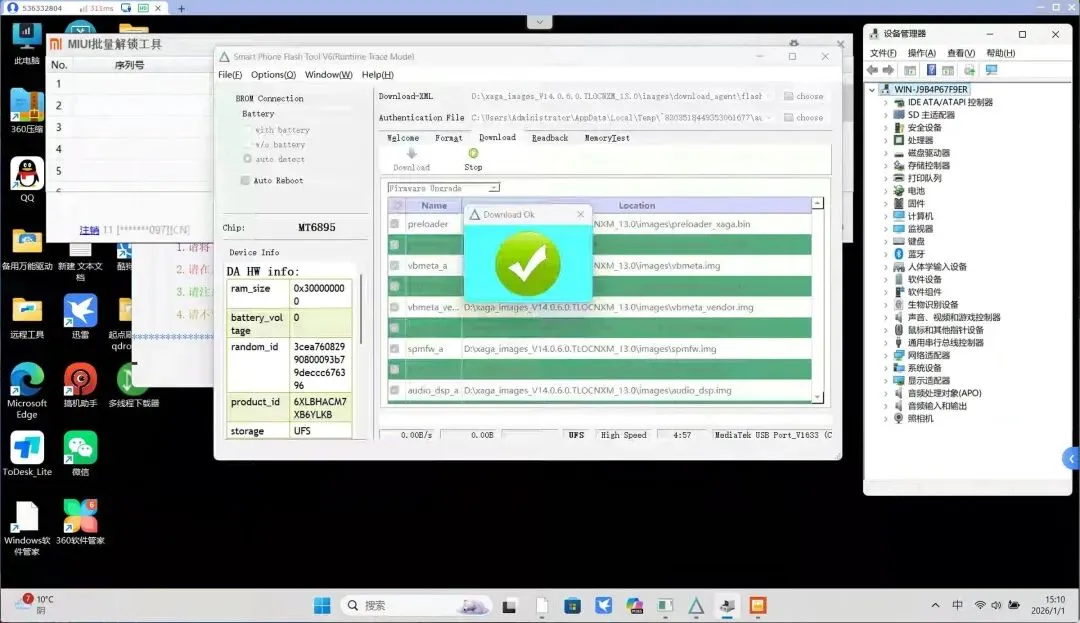Viewport: 1080px width, 623px height.
Task: Open the 操作(A) menu in Device Manager
Action: (922, 53)
